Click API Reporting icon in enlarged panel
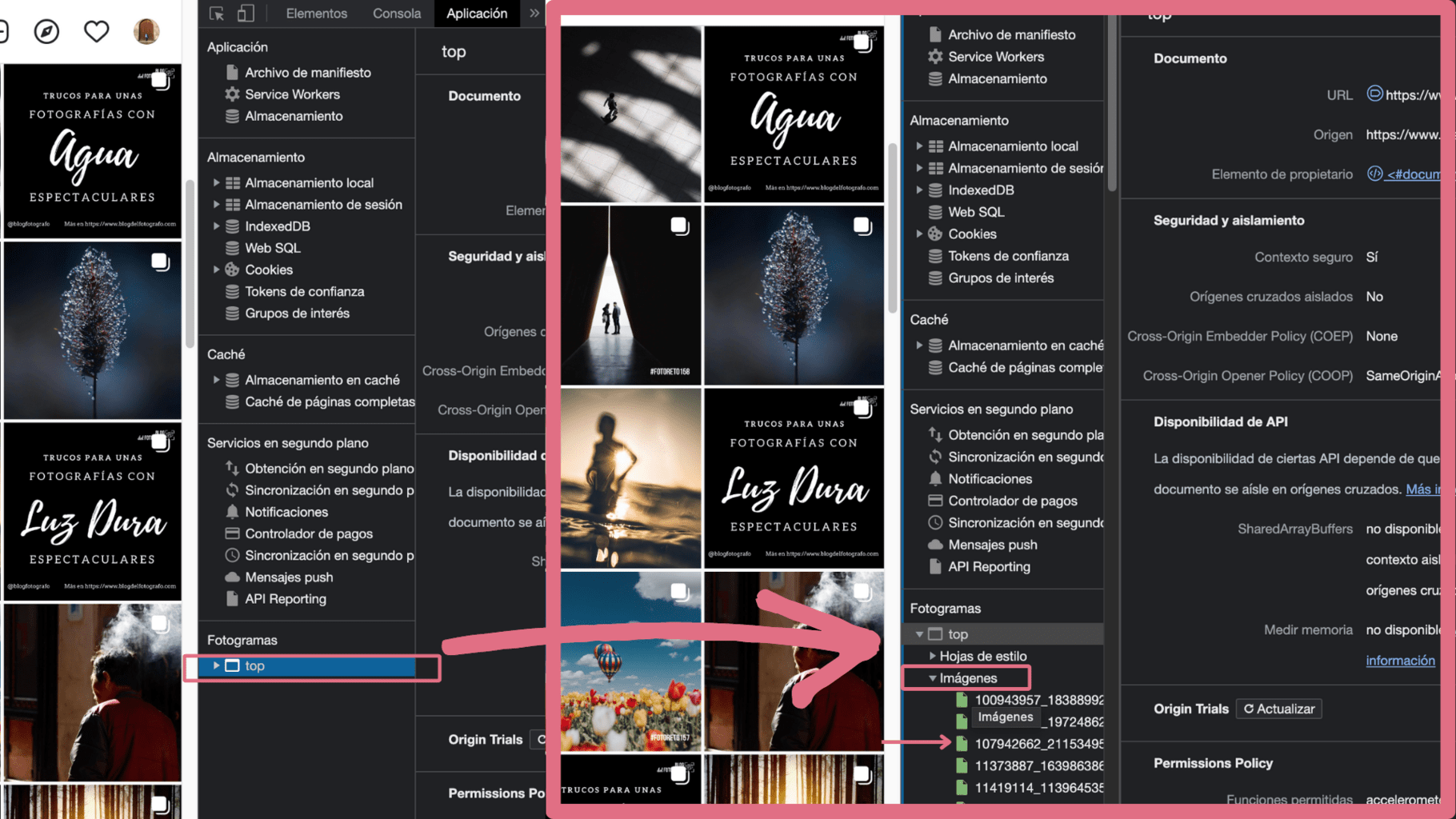Image resolution: width=1456 pixels, height=819 pixels. coord(934,566)
